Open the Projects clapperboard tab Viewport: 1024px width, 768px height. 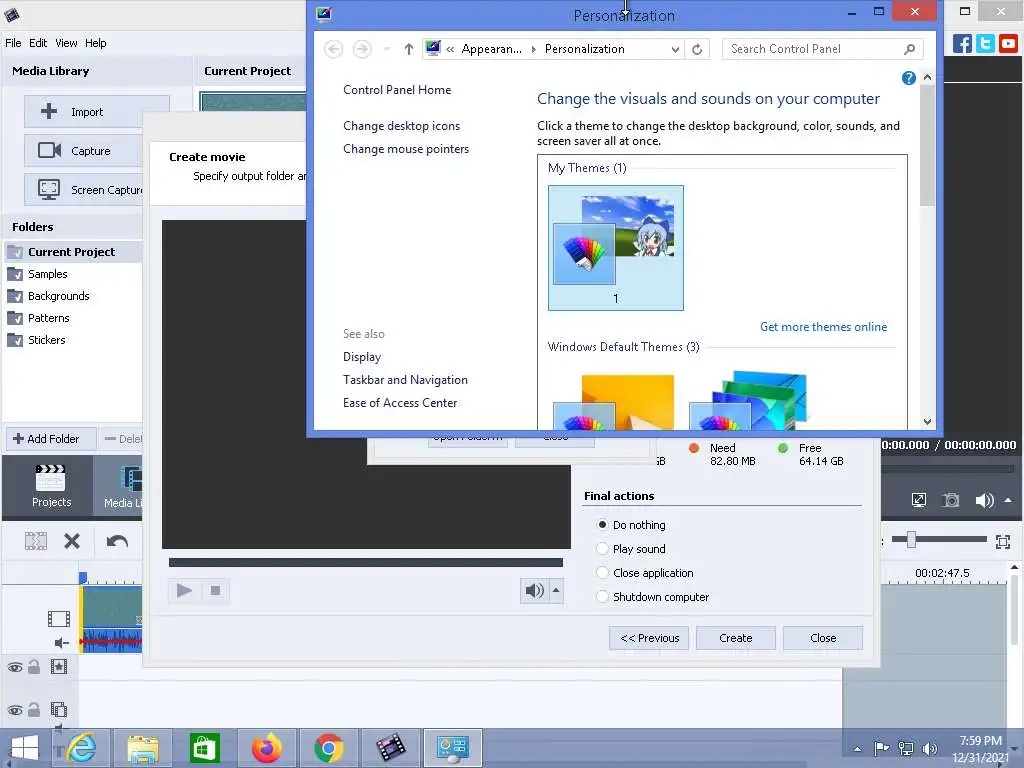(51, 486)
